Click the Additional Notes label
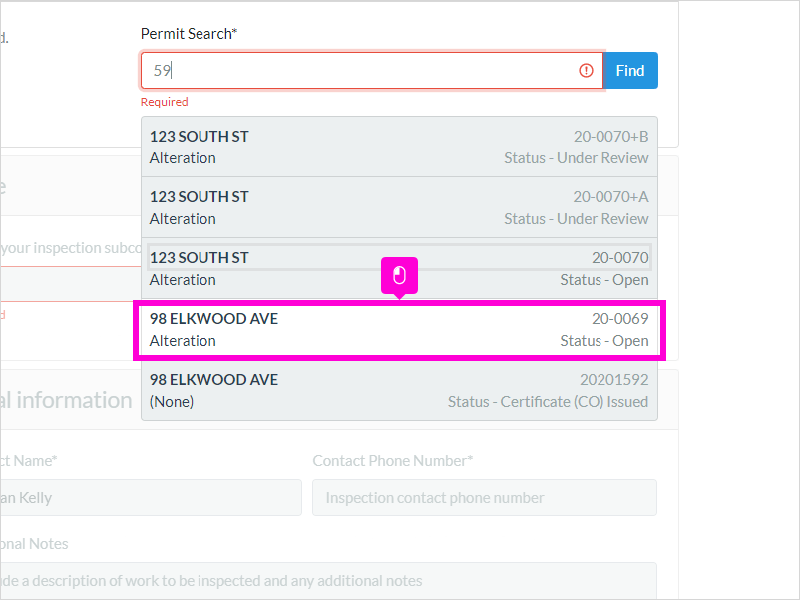Screen dimensions: 800x600 [x=34, y=544]
